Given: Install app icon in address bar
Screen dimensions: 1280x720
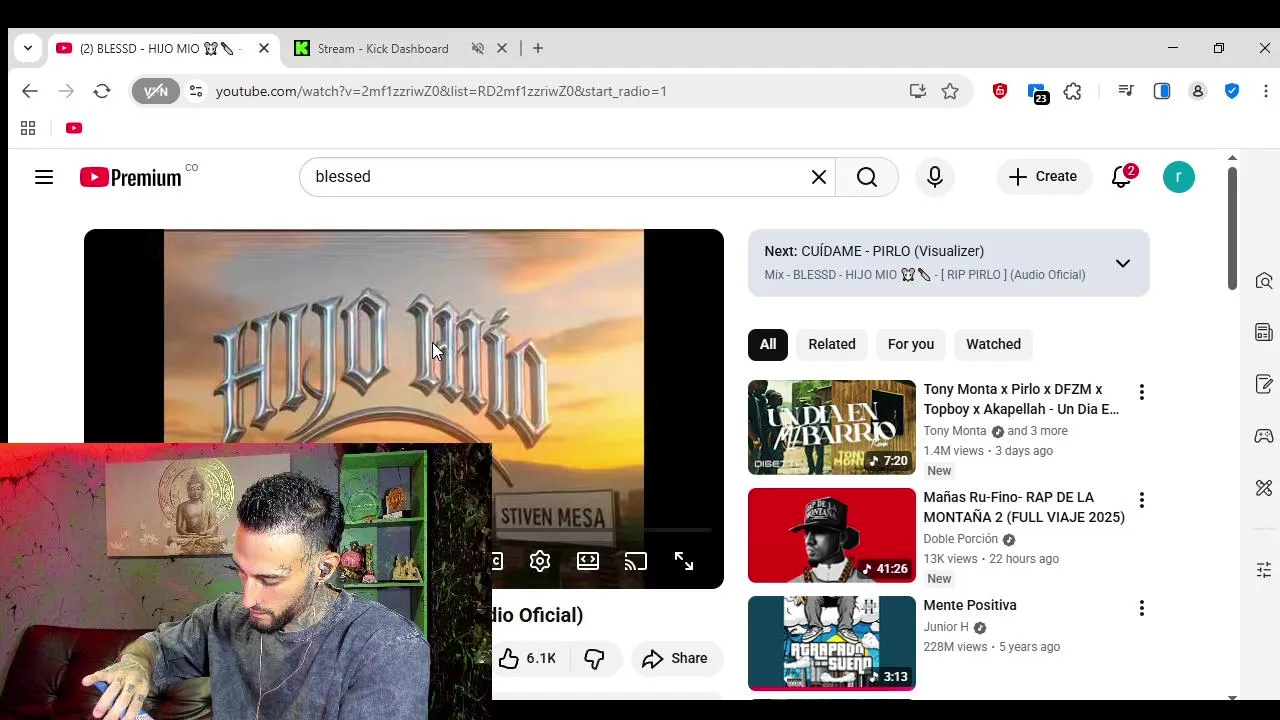Looking at the screenshot, I should pyautogui.click(x=918, y=91).
